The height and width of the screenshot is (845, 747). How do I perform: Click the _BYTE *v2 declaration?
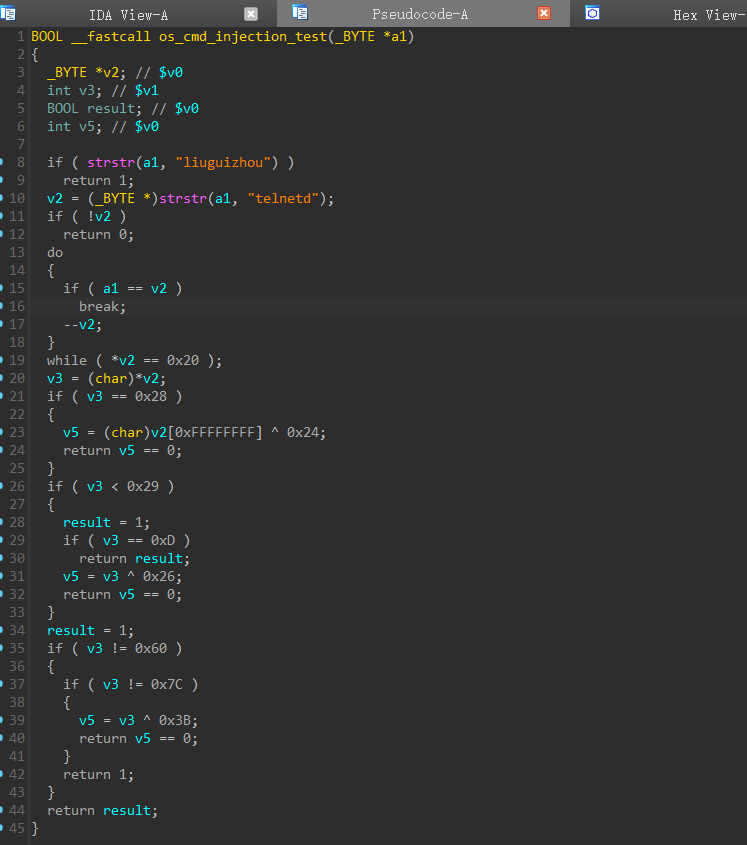pos(86,72)
